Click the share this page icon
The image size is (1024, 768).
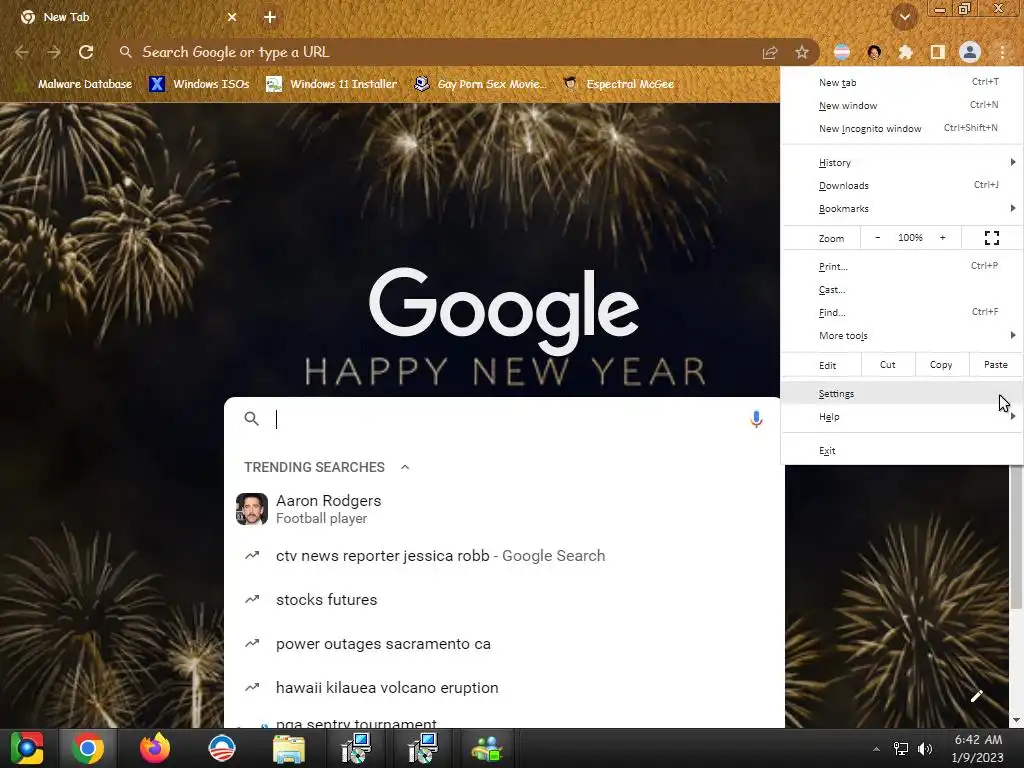coord(770,52)
